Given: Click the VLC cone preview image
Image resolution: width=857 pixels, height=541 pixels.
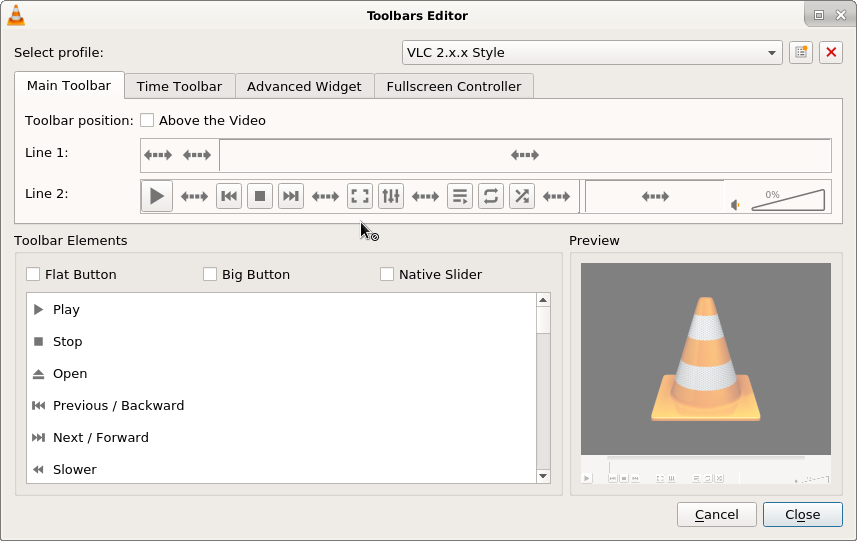Looking at the screenshot, I should click(706, 359).
